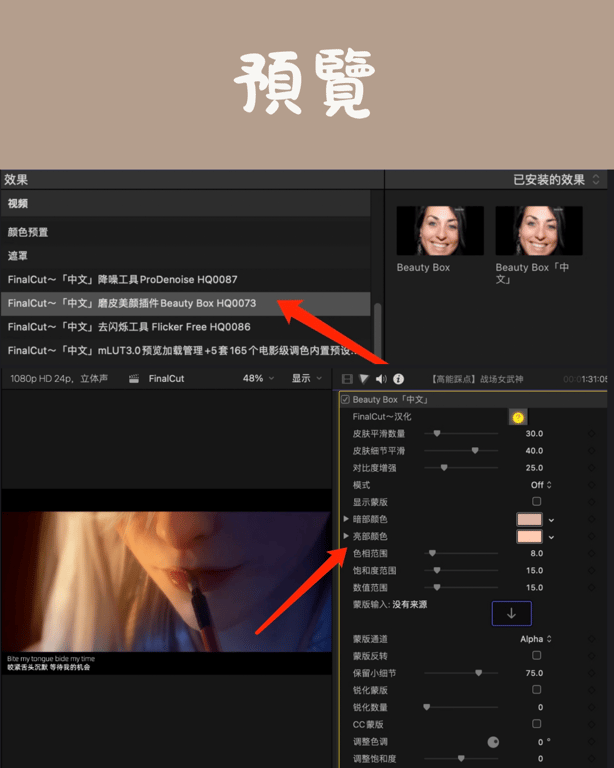The width and height of the screenshot is (614, 768).
Task: Click the 蒙版输入: 没有来源 label
Action: [390, 604]
